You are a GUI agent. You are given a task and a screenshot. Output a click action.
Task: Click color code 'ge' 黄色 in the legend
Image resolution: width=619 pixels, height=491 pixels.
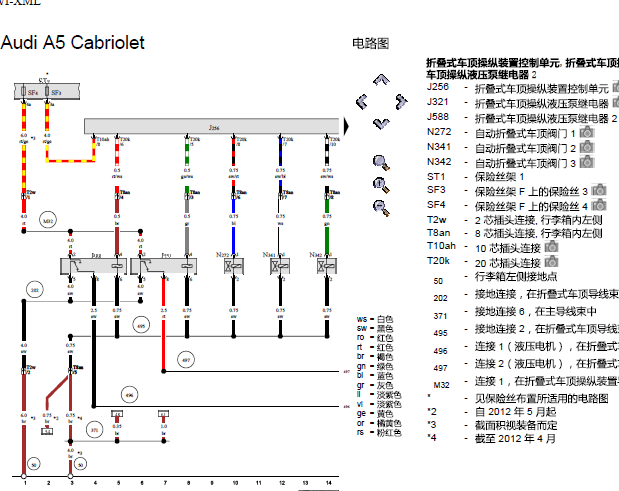point(375,413)
